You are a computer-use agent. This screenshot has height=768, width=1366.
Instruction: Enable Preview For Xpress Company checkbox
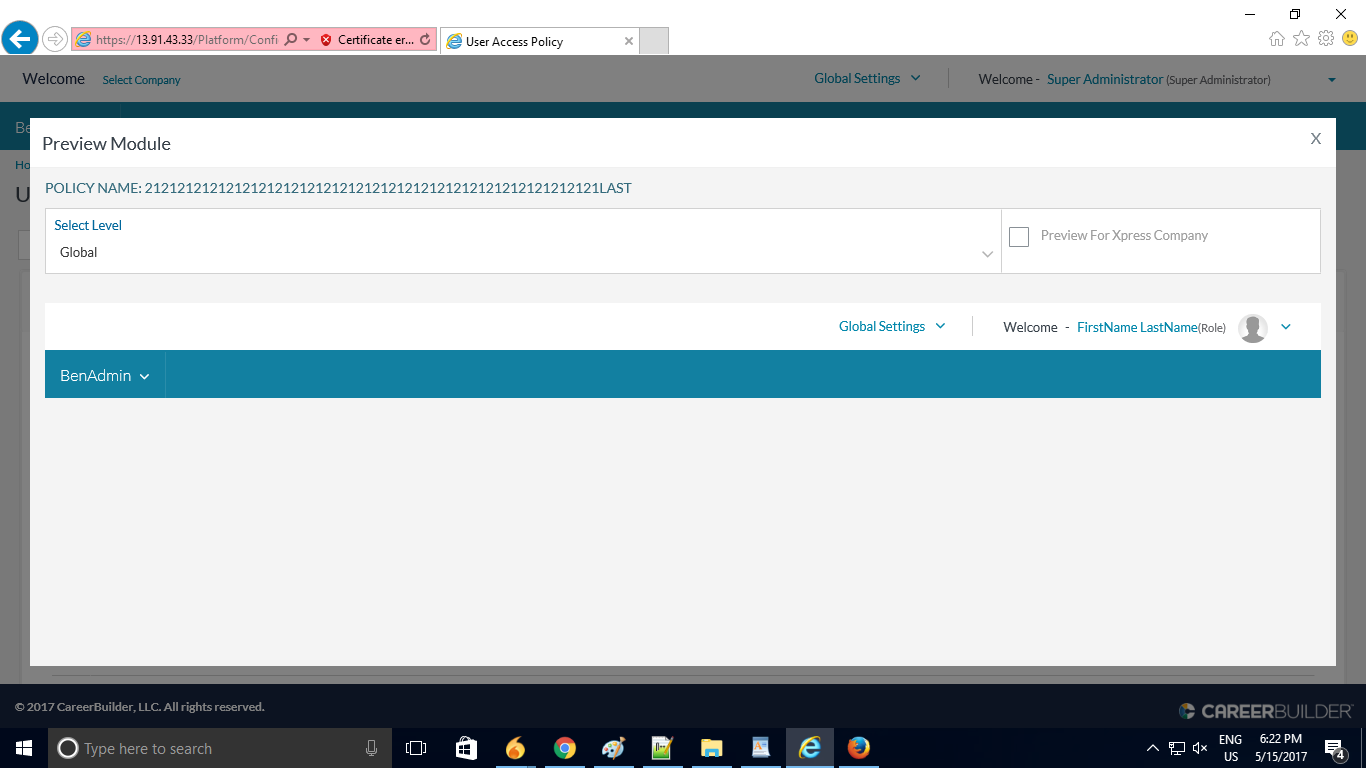tap(1019, 237)
